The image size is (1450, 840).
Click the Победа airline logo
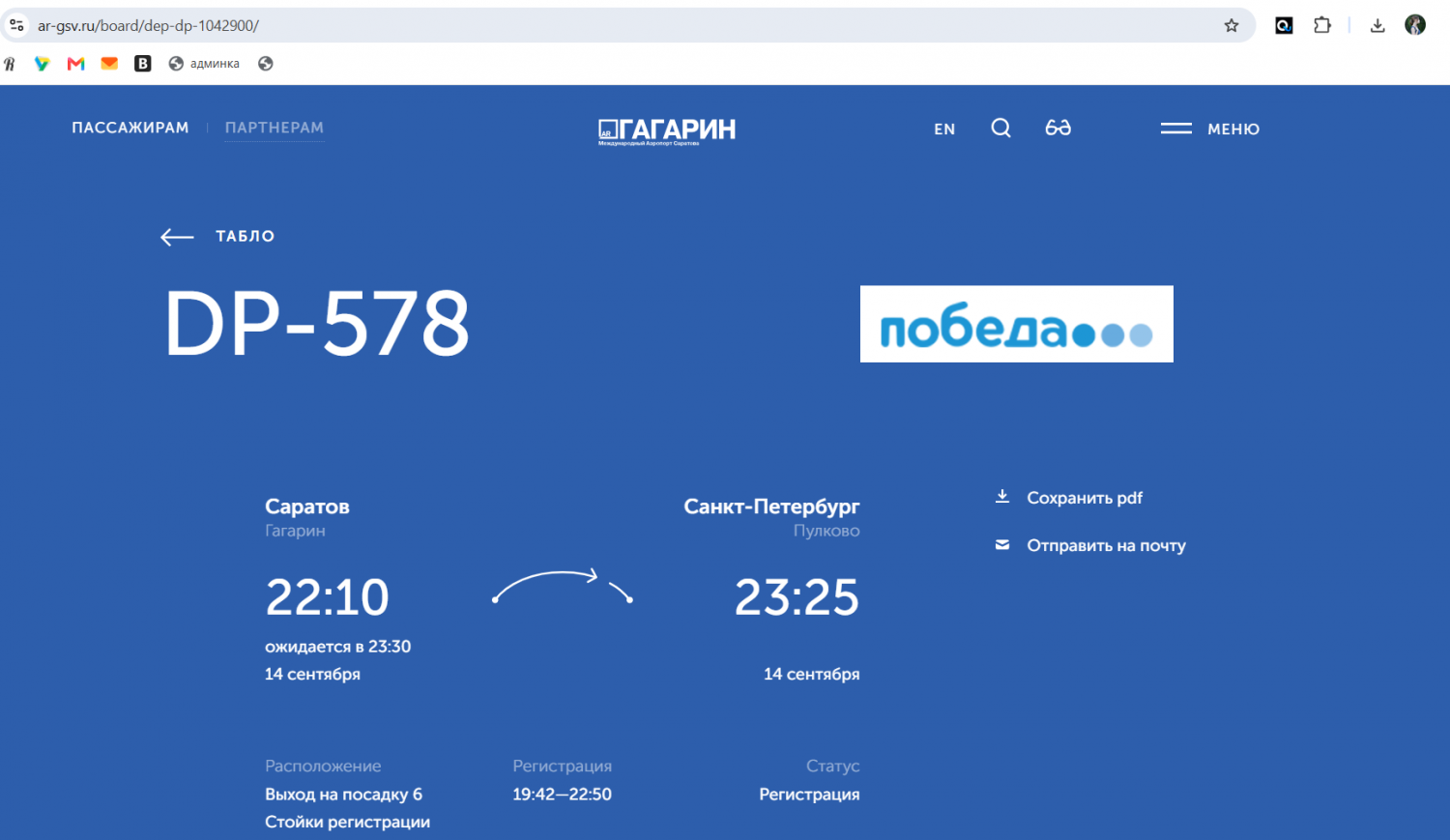[x=1017, y=324]
